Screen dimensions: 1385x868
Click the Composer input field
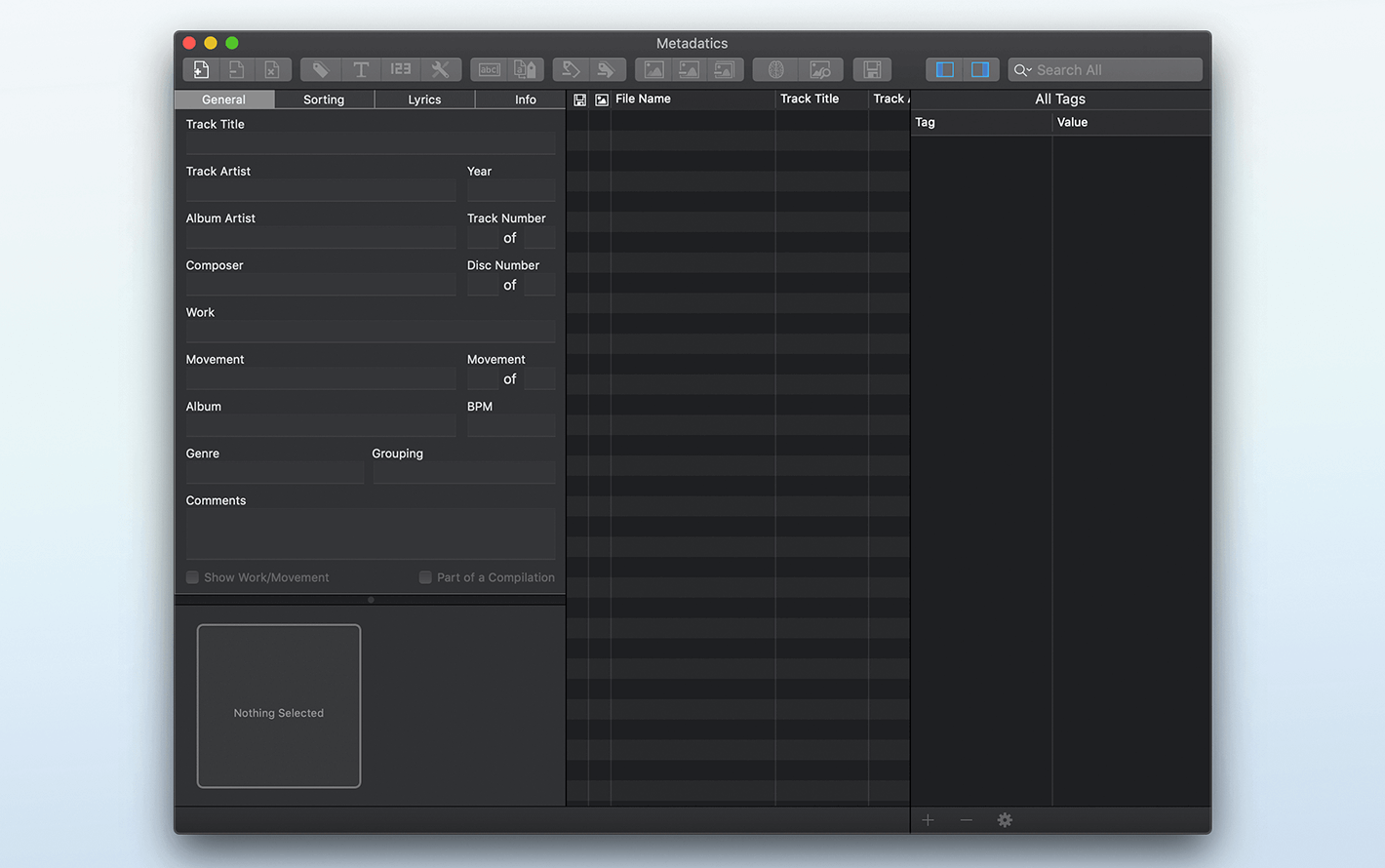coord(321,285)
